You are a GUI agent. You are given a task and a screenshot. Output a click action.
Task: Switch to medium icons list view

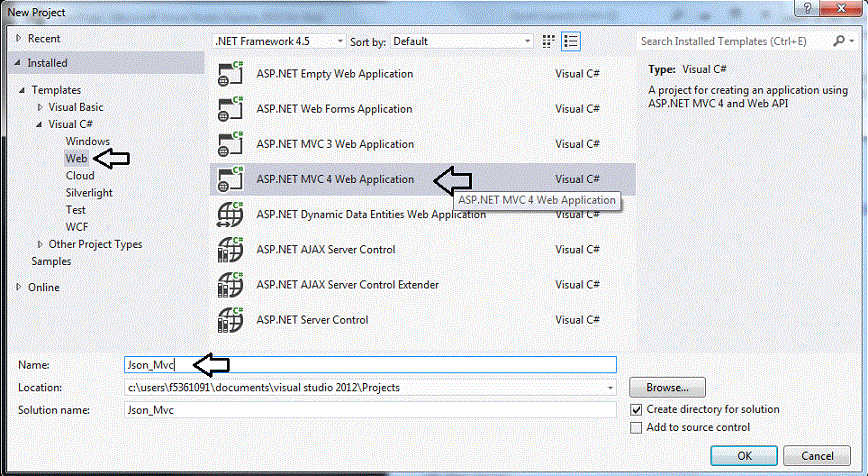pyautogui.click(x=571, y=42)
